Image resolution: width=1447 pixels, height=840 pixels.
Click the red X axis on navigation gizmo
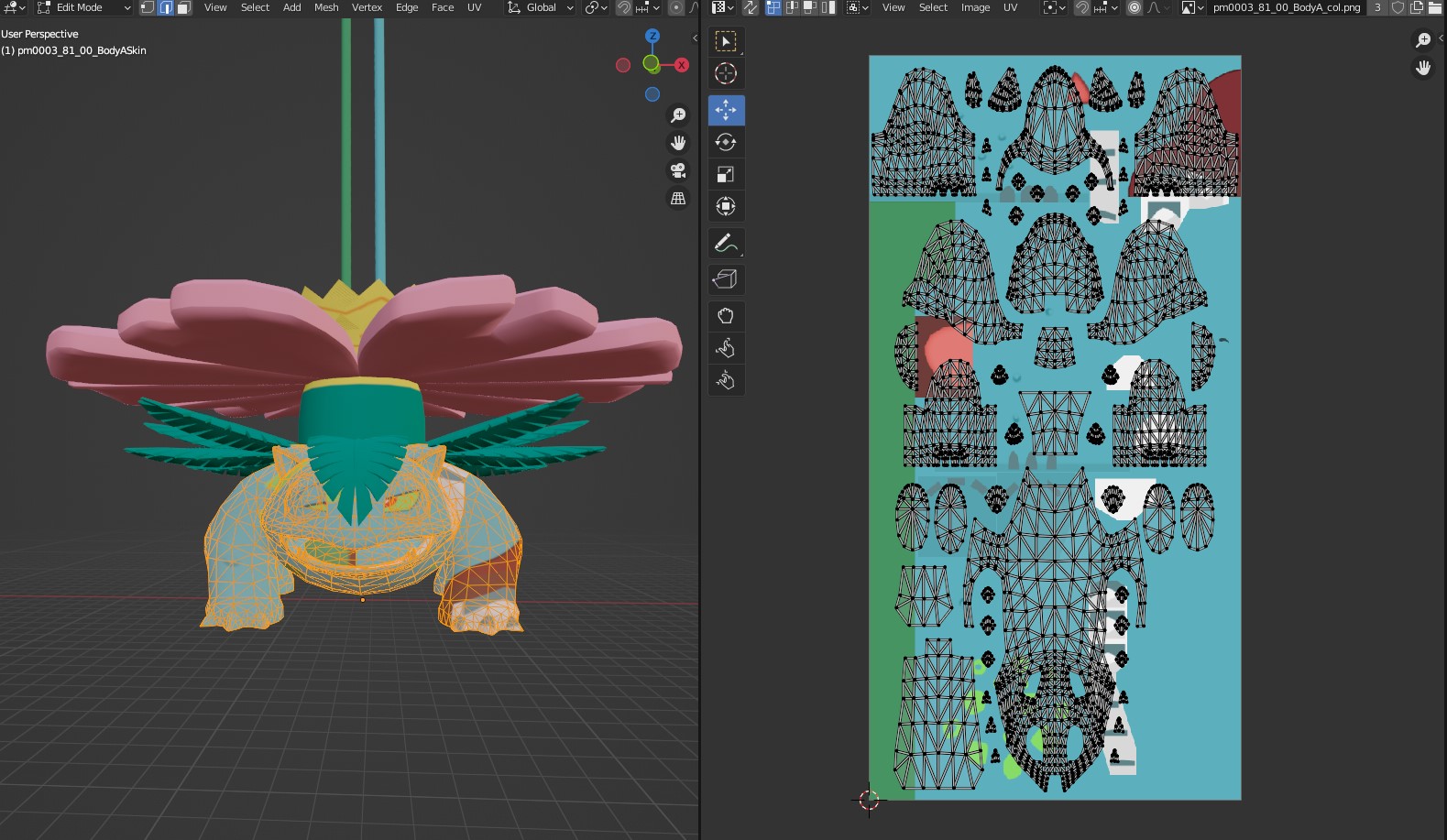click(682, 65)
